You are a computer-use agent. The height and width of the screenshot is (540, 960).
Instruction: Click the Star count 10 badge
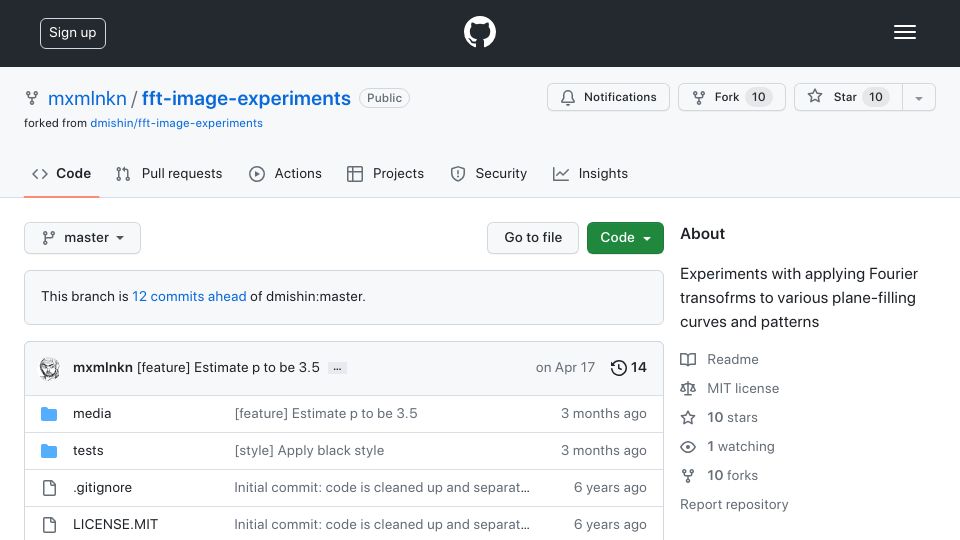click(x=876, y=97)
